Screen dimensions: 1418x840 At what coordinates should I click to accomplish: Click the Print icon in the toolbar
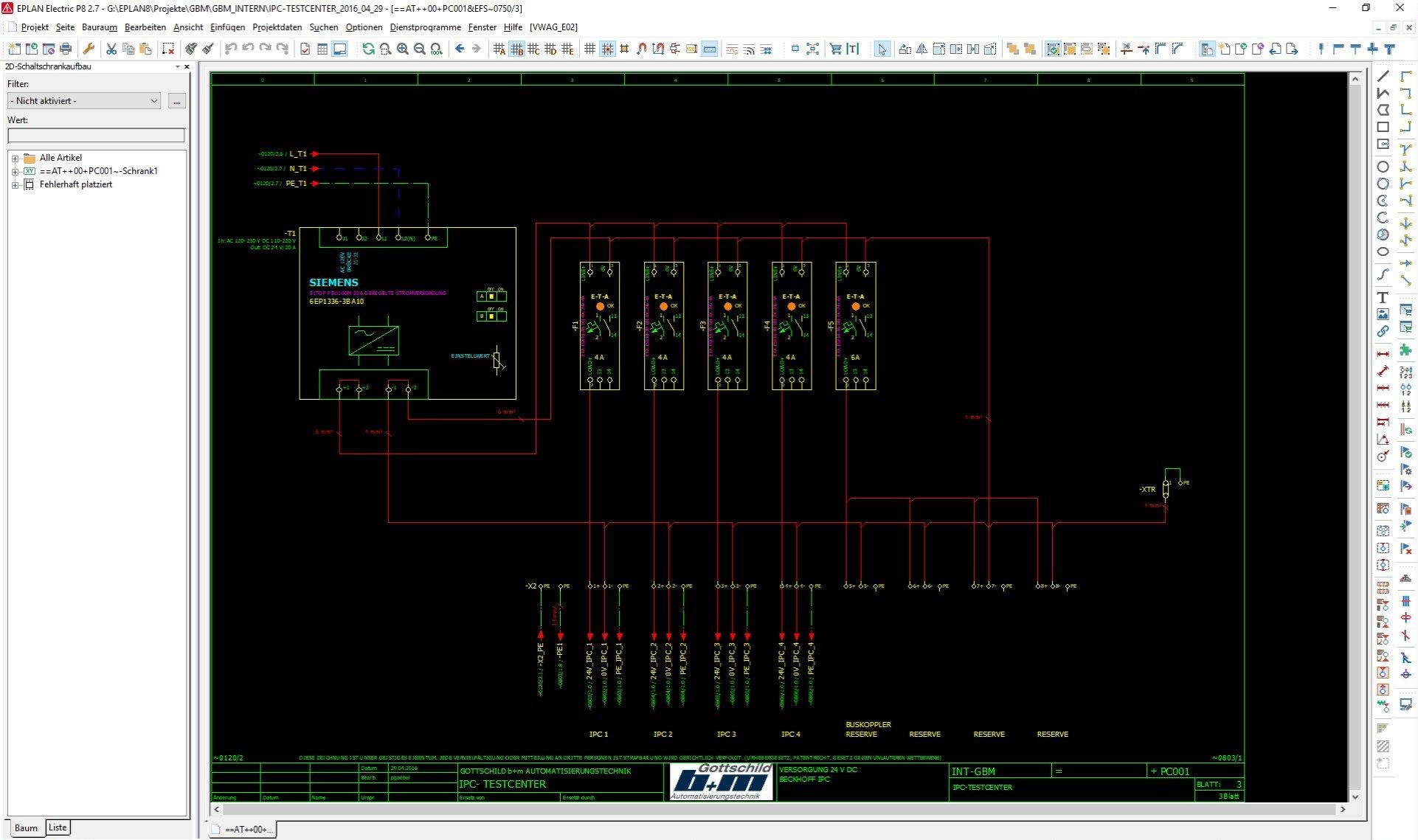pyautogui.click(x=66, y=49)
